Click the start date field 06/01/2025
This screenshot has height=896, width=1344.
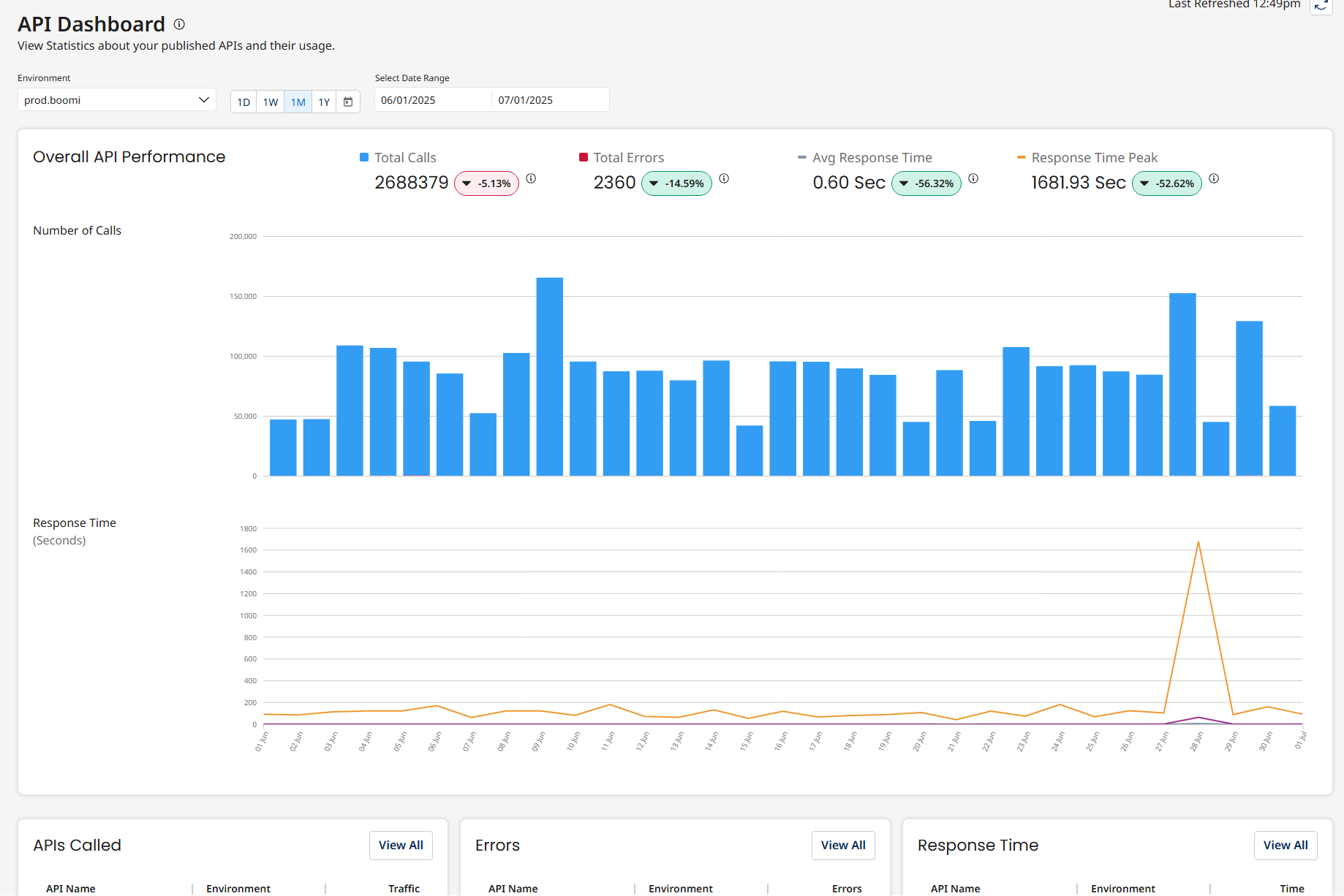[431, 100]
